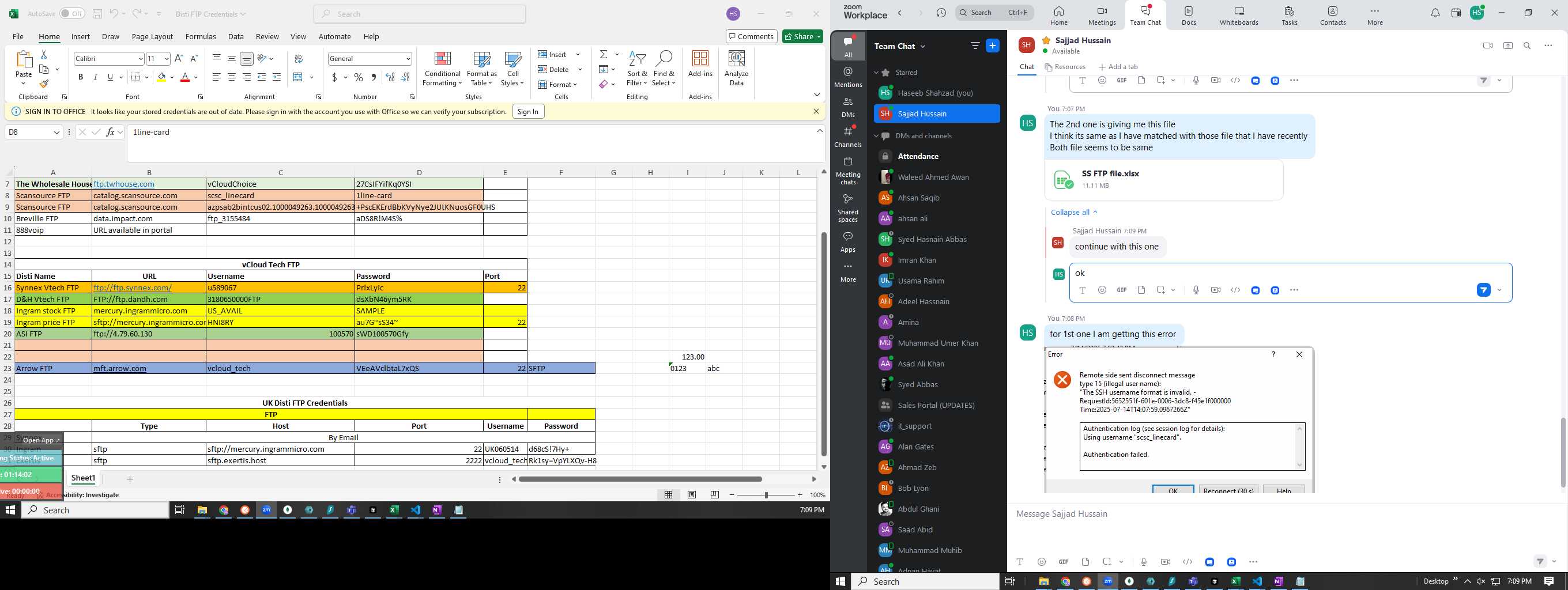Click the GIF icon in message composer

[x=1064, y=561]
